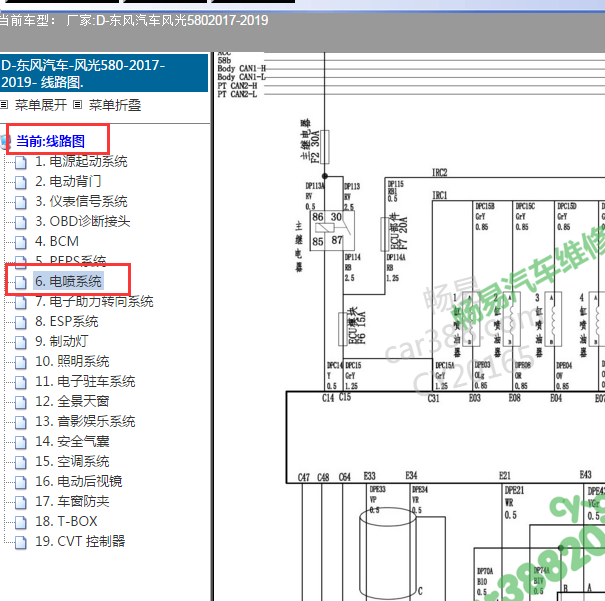This screenshot has width=605, height=601.
Task: Click page icon beside 2. 电动背门
Action: 21,182
